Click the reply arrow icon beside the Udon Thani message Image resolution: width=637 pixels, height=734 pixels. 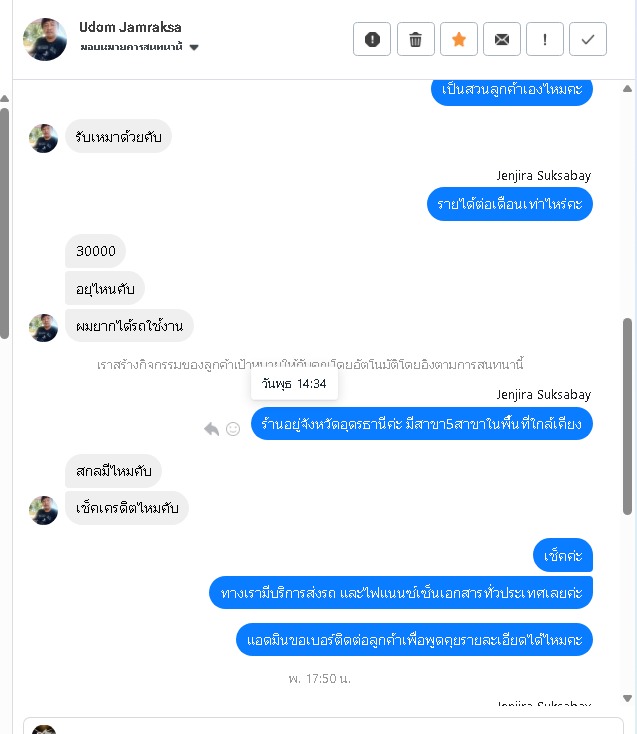[x=212, y=429]
